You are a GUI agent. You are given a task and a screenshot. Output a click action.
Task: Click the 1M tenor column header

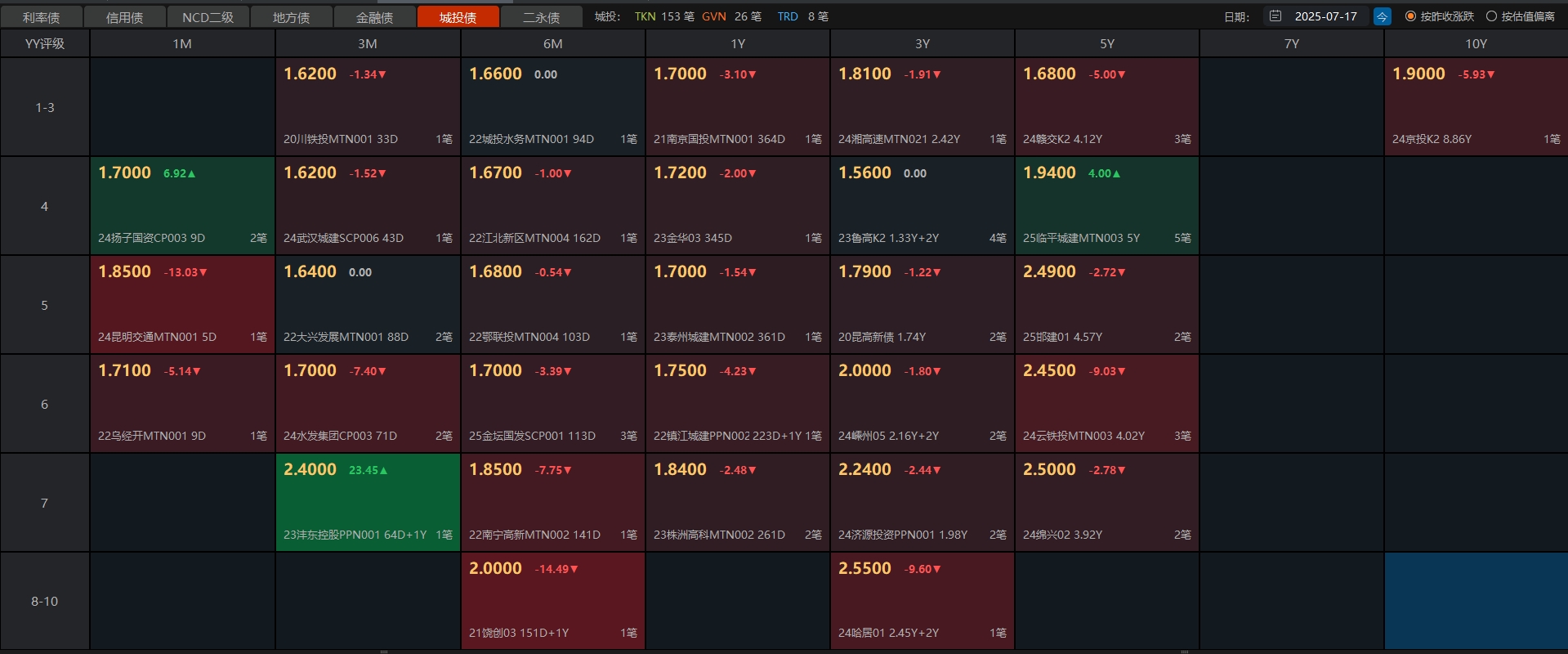[182, 43]
